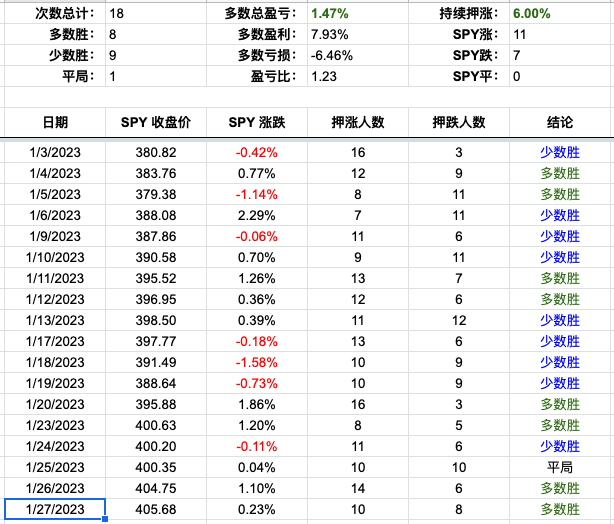Select the 次数总计 value cell showing 18

(x=156, y=13)
